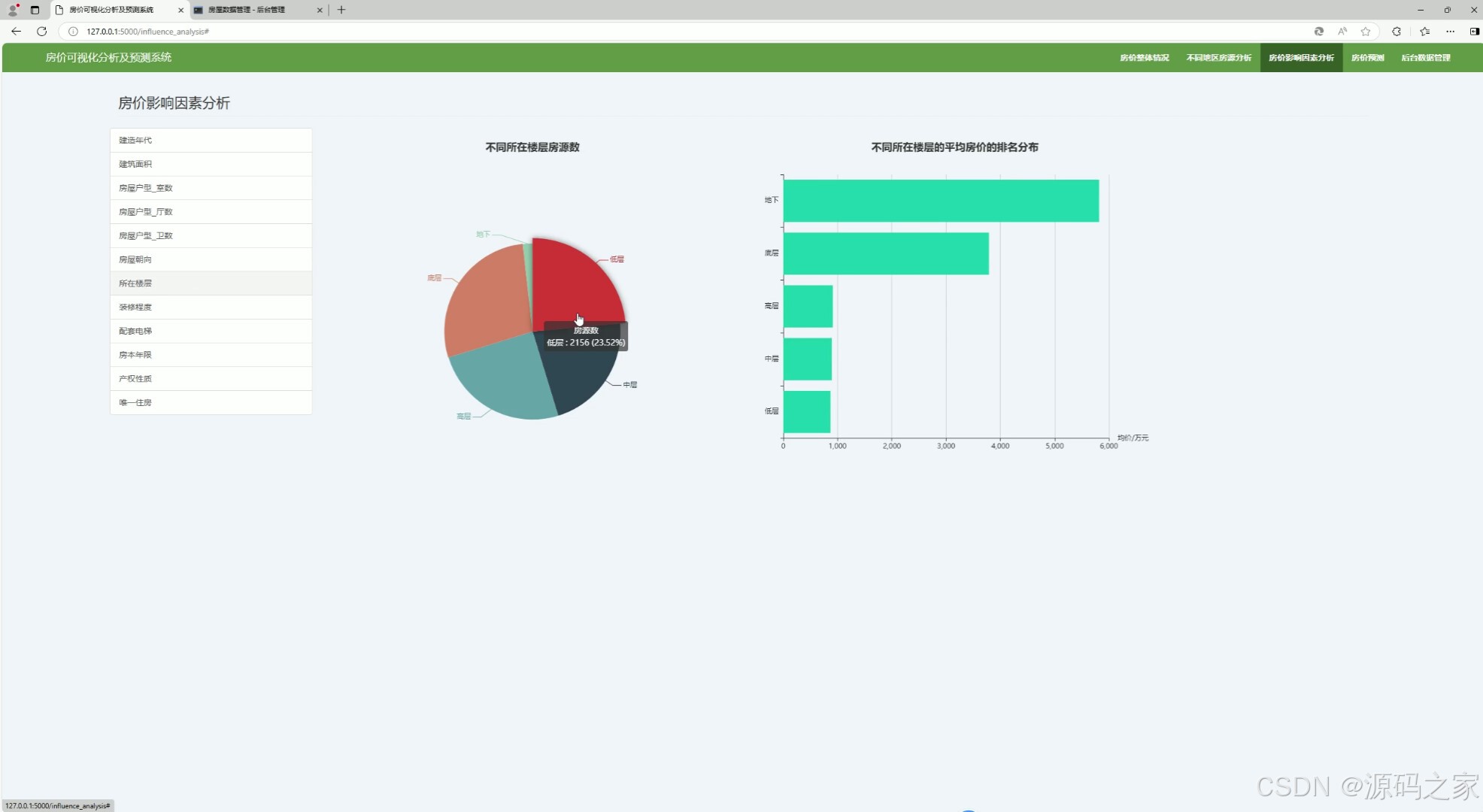Screen dimensions: 1483x812
Task: Click the page refresh icon
Action: tap(42, 32)
